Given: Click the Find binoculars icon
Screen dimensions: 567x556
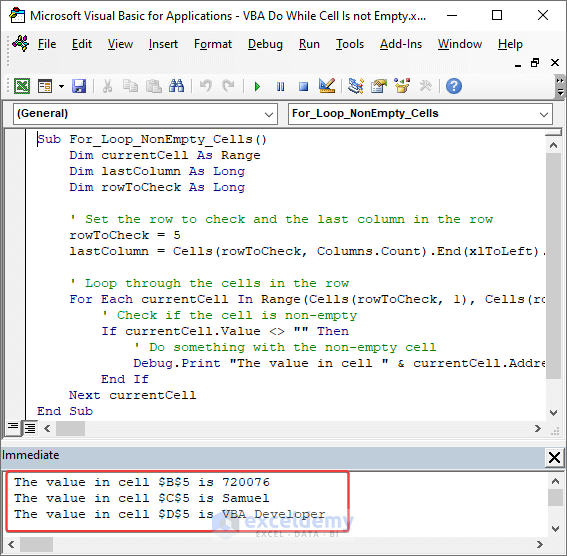Looking at the screenshot, I should click(x=176, y=86).
